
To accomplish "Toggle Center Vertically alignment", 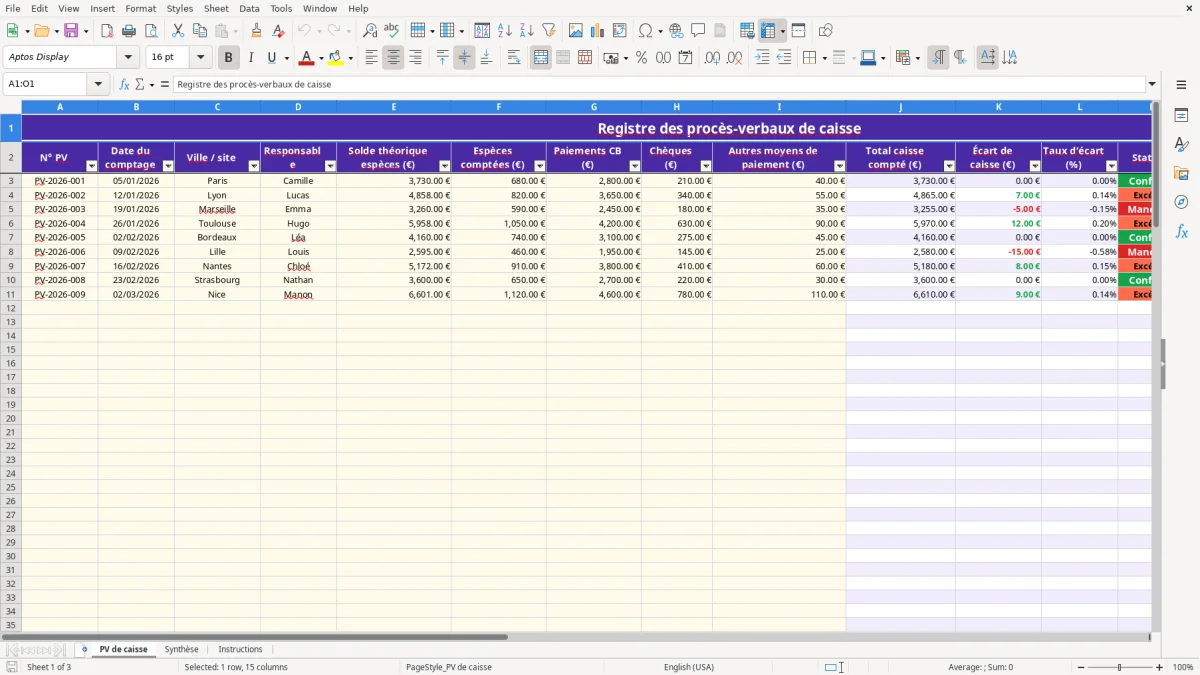I will coord(464,58).
